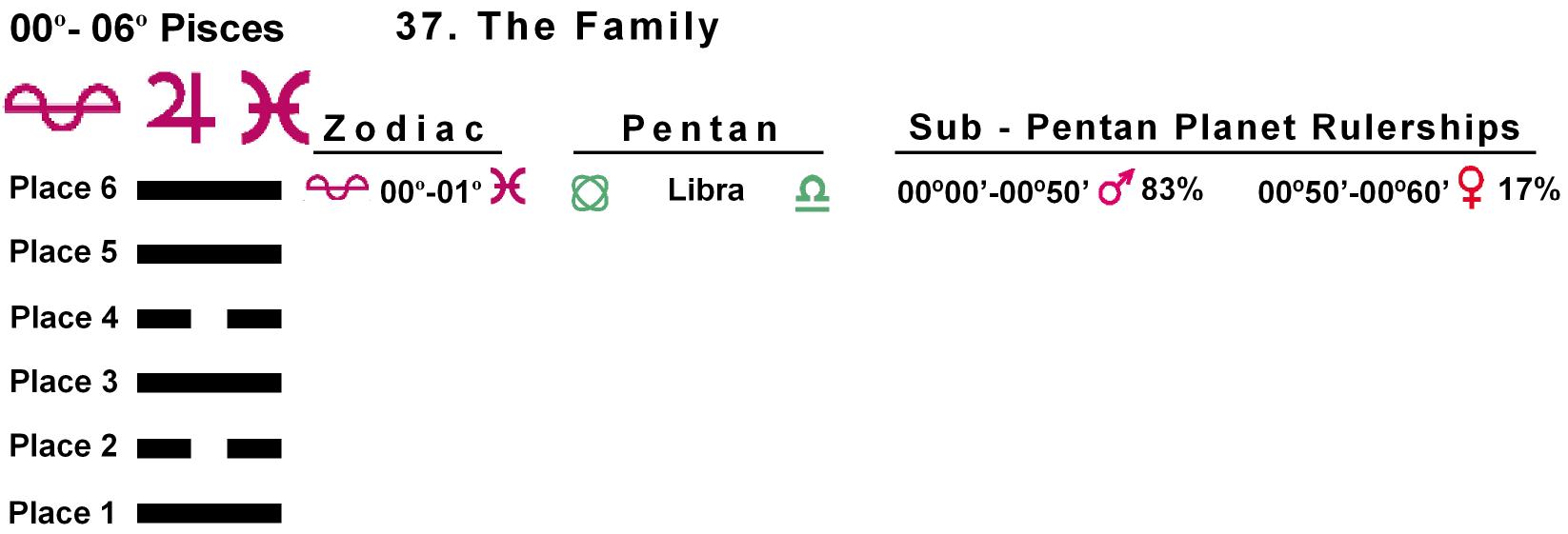Click the large magenta Pisces glyph
Image resolution: width=1568 pixels, height=534 pixels.
275,107
